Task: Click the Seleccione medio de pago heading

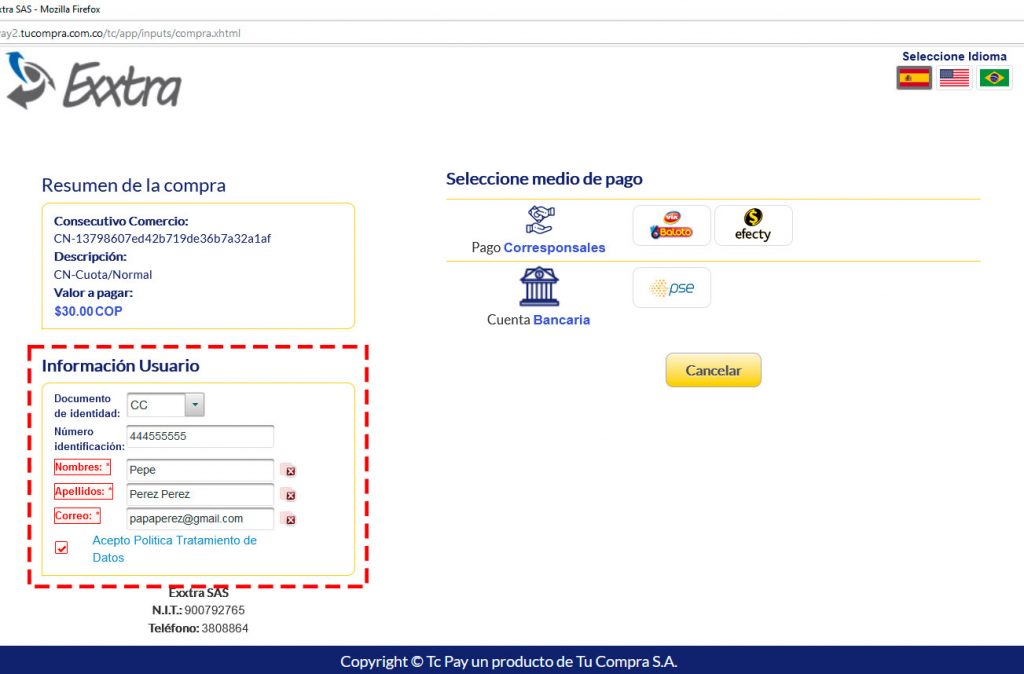Action: tap(544, 178)
